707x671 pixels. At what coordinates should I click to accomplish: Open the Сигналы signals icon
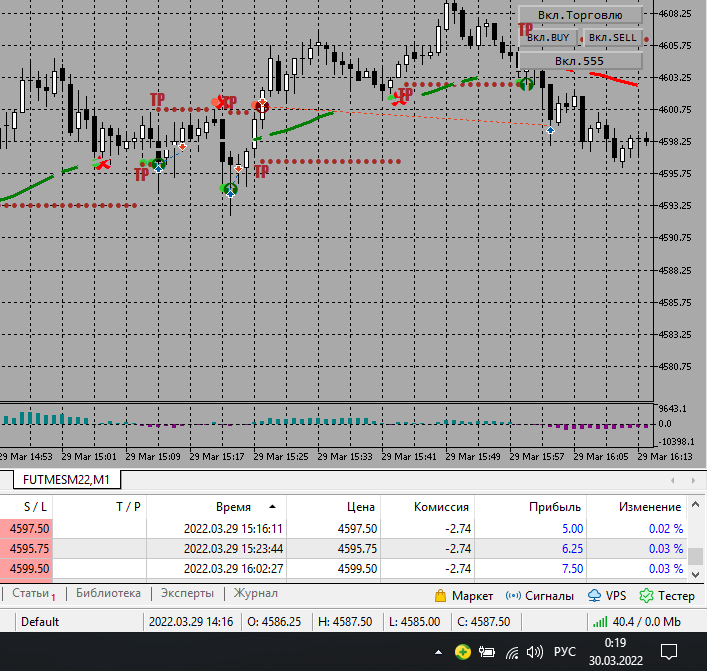[x=513, y=596]
